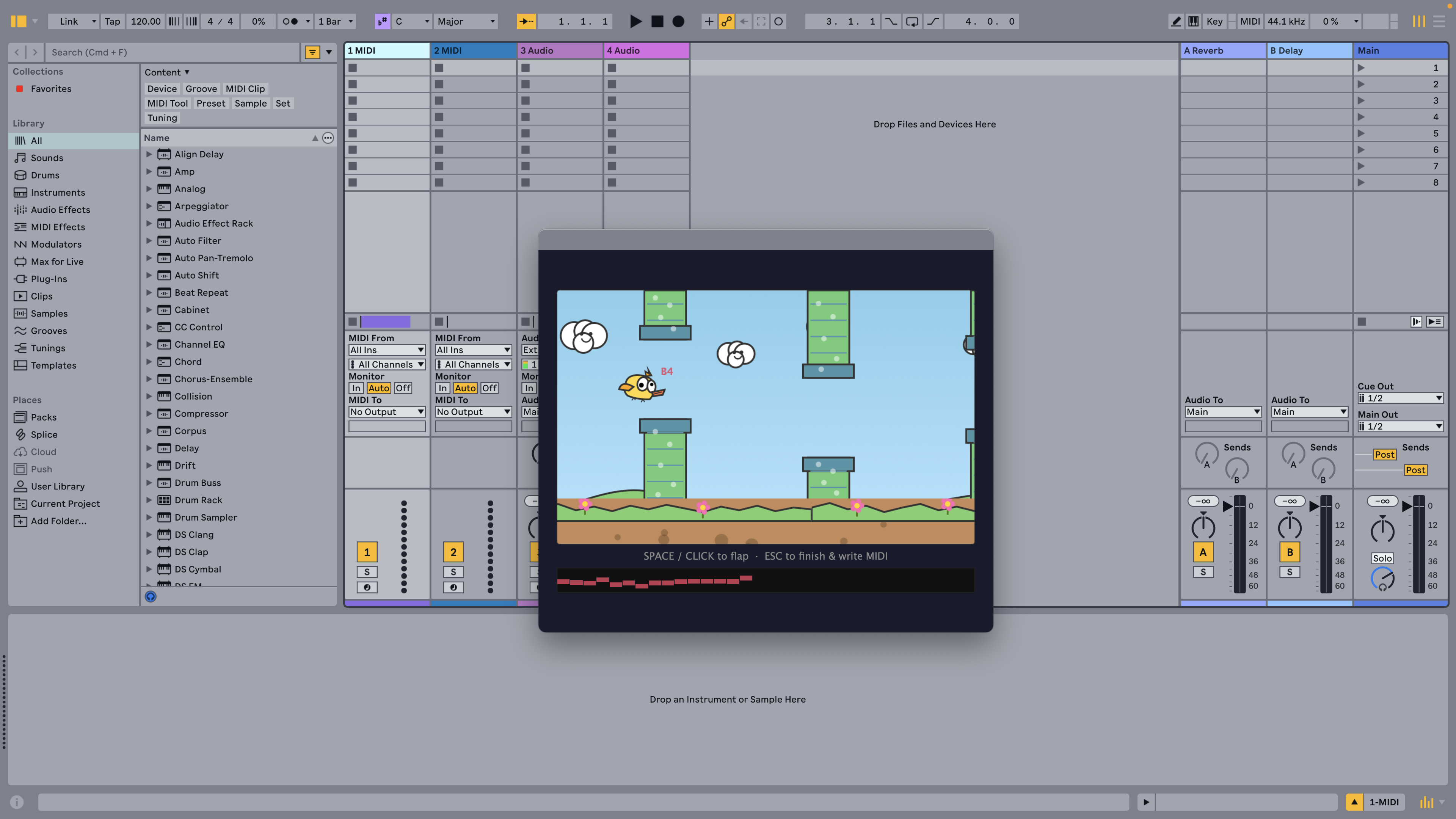
Task: Toggle the browser preview headphone icon
Action: tap(151, 596)
